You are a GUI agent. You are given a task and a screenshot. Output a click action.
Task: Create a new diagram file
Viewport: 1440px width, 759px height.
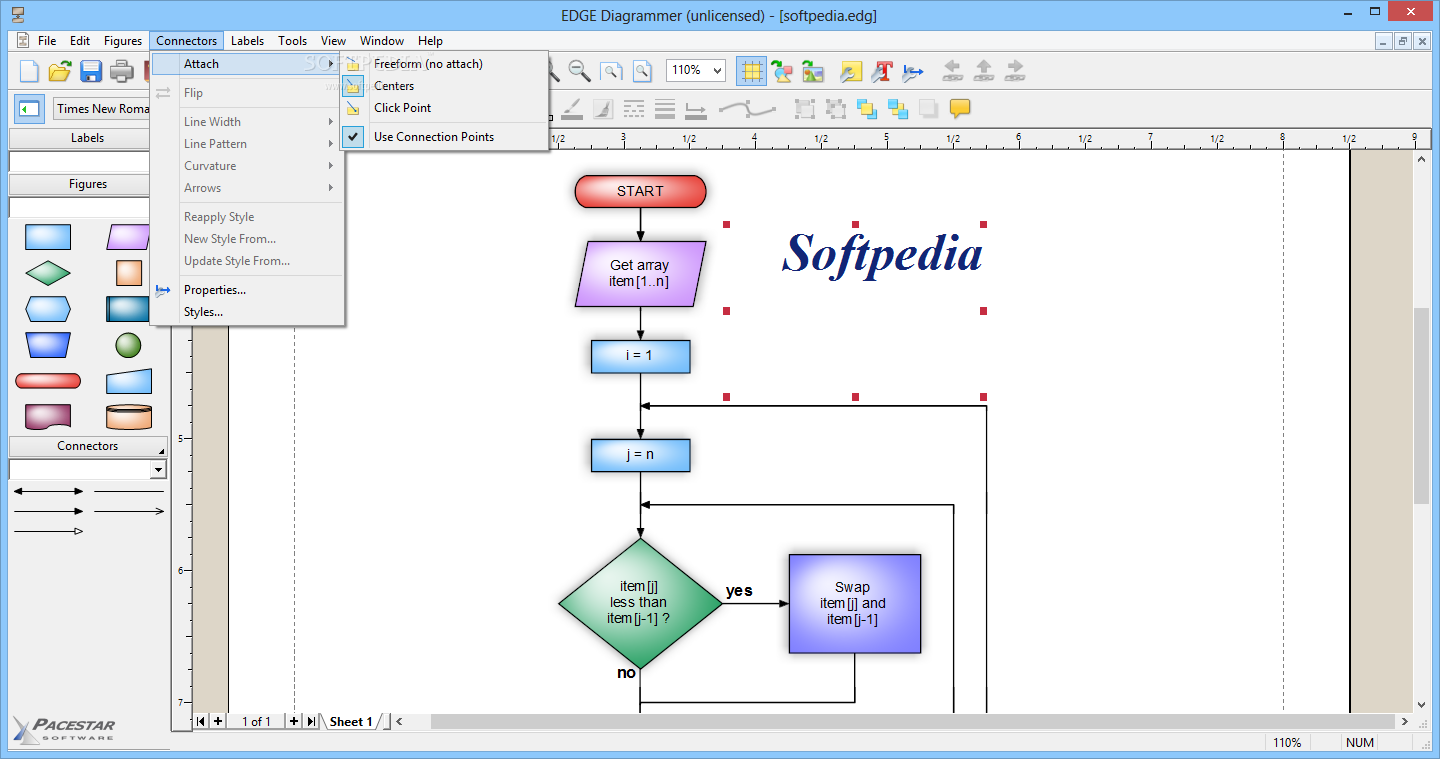coord(29,71)
